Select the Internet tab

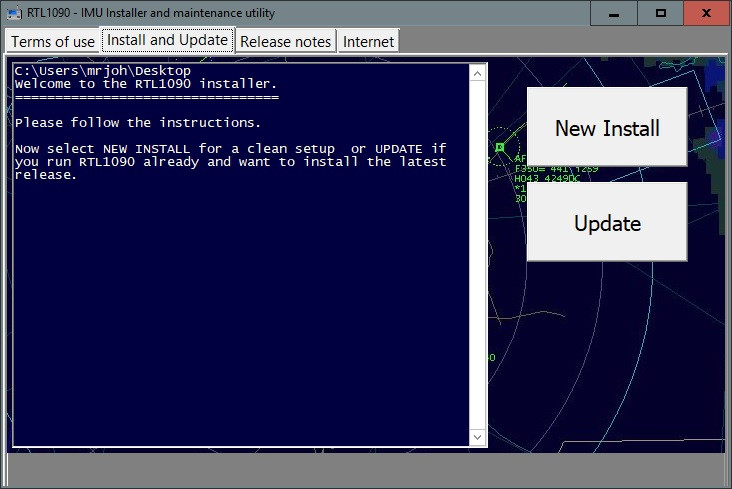click(368, 42)
